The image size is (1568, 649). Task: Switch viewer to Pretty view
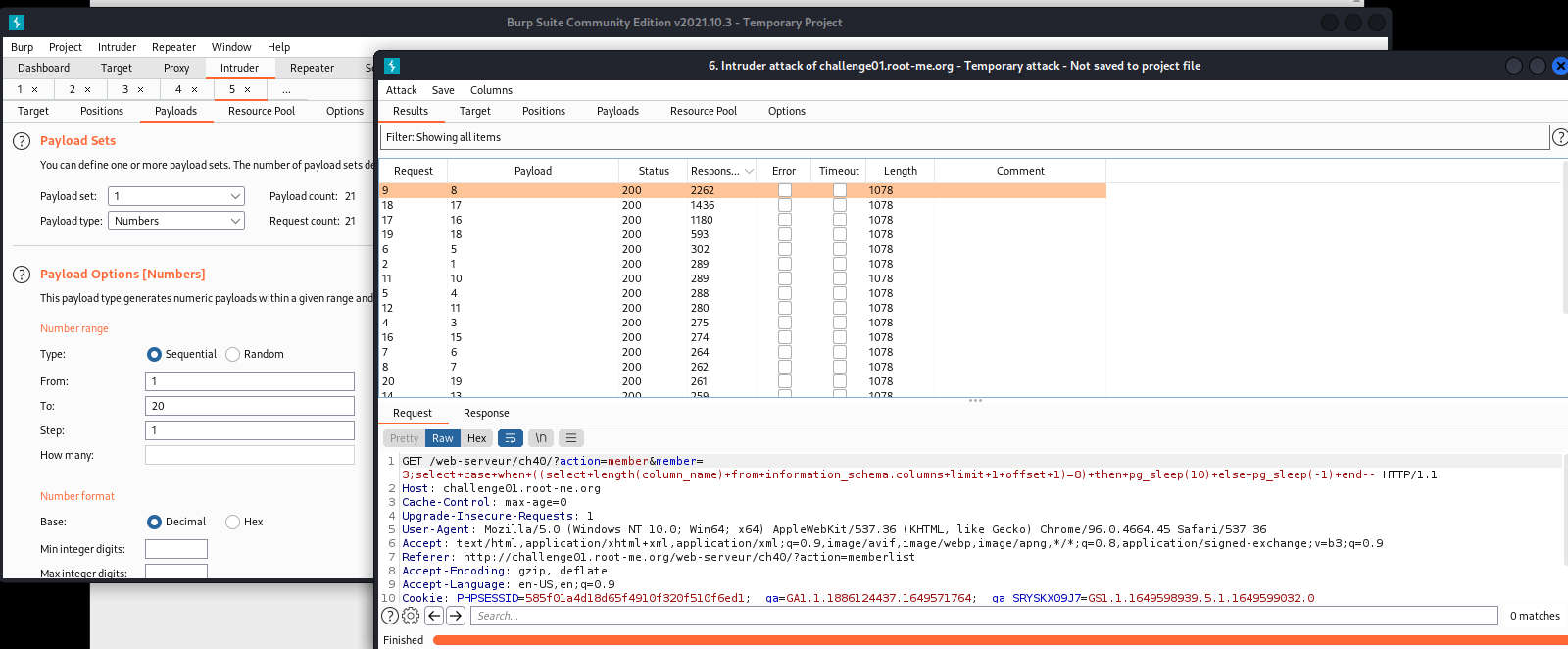tap(404, 438)
